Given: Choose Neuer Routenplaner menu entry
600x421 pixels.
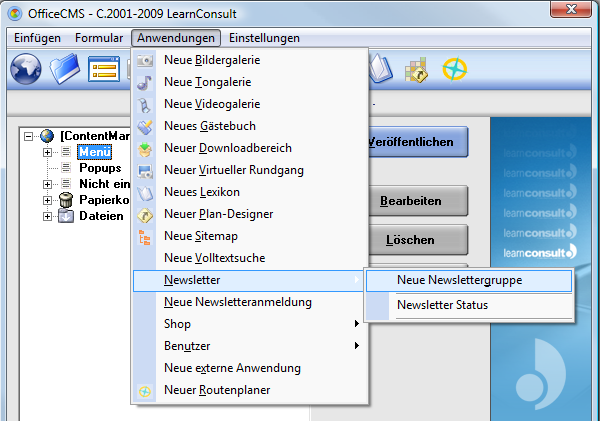Looking at the screenshot, I should click(250, 390).
